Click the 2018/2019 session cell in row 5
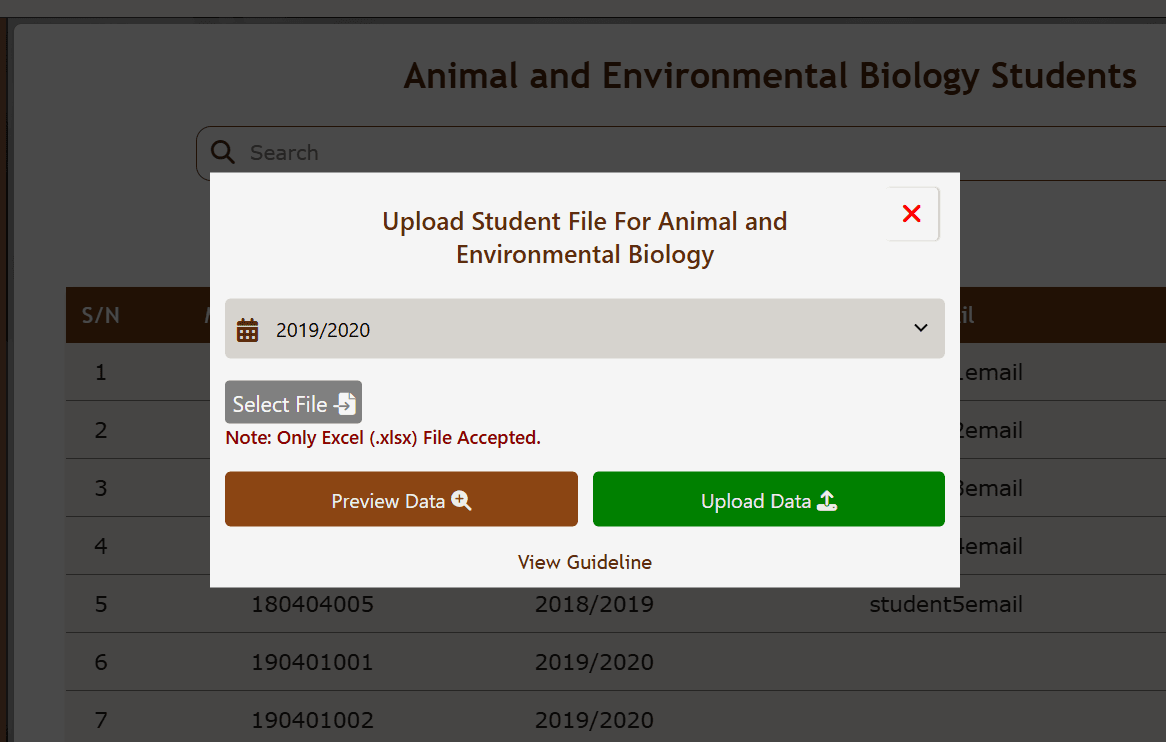Screen dimensions: 1166x742 (x=594, y=604)
